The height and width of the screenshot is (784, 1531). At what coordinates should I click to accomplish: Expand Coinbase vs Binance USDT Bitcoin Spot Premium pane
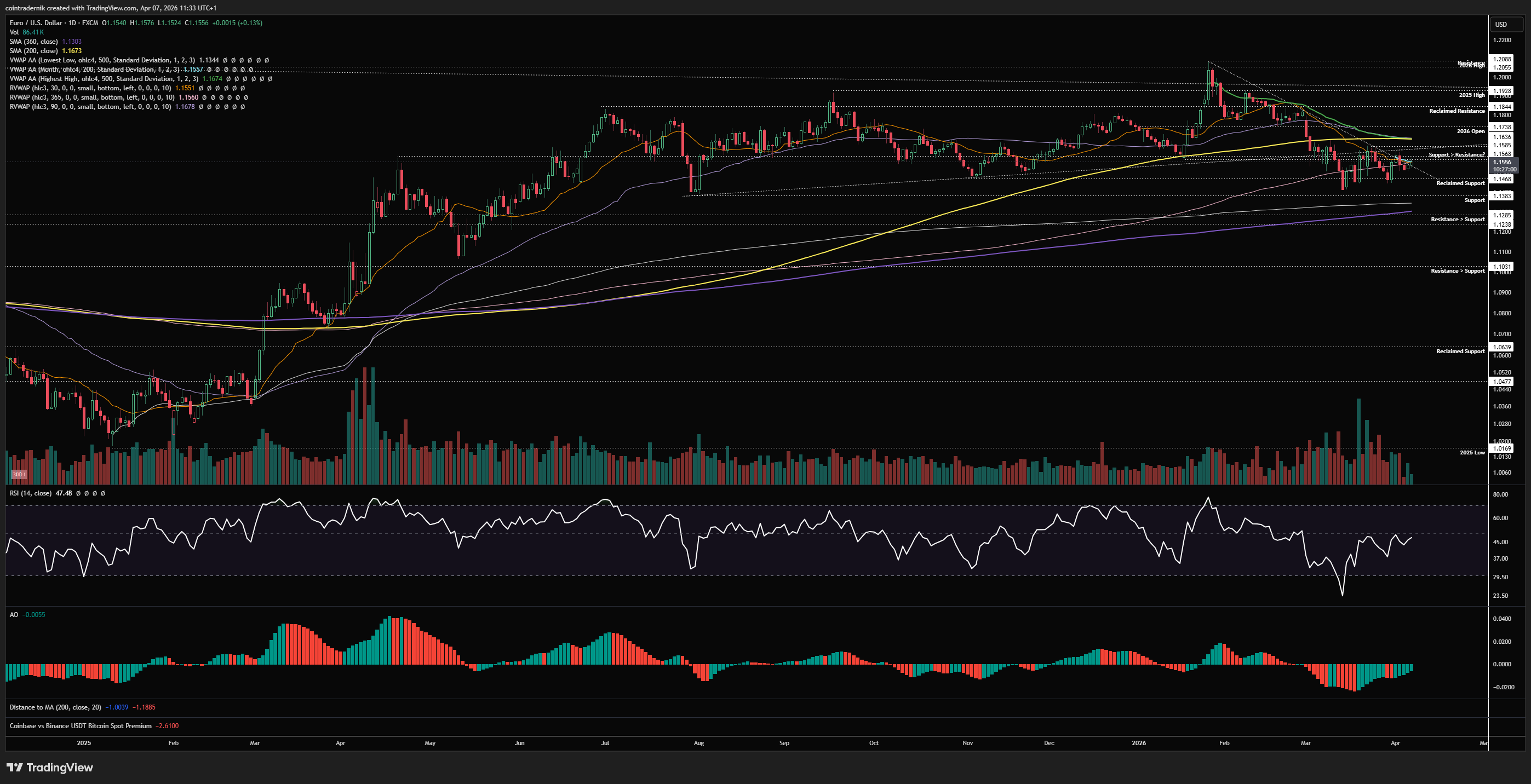click(80, 726)
